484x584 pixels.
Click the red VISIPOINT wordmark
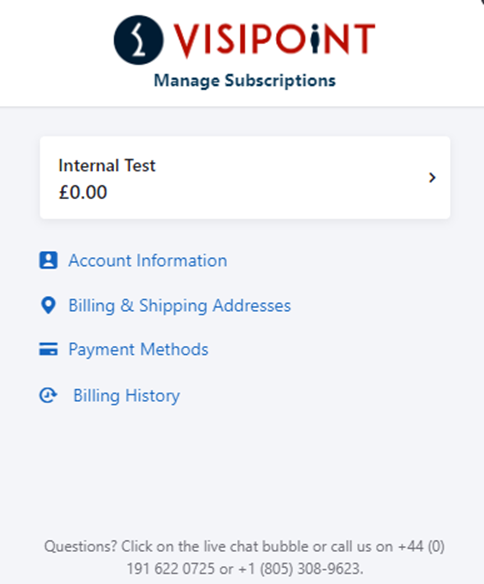tap(274, 39)
